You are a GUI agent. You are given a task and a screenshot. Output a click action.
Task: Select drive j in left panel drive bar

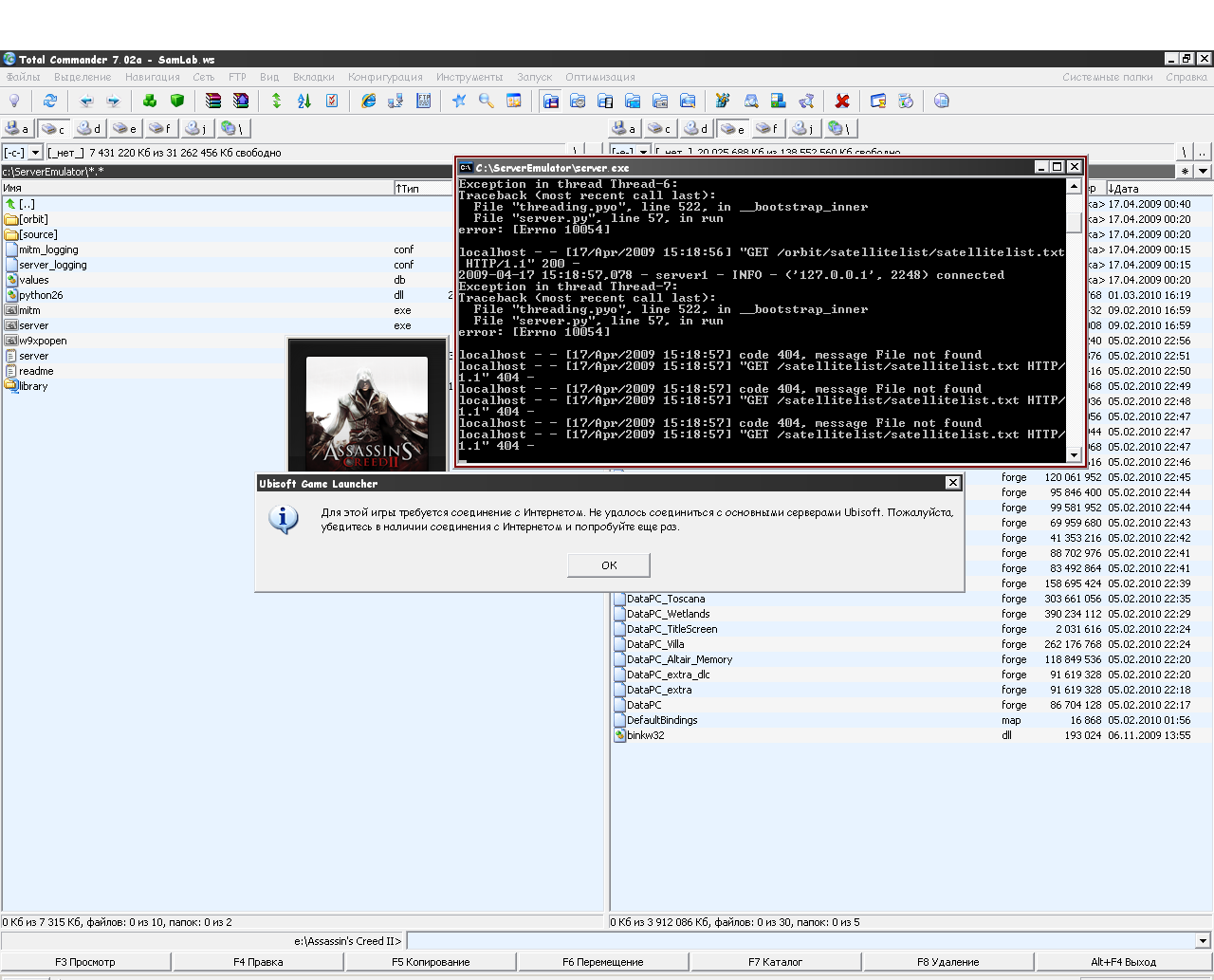coord(196,128)
